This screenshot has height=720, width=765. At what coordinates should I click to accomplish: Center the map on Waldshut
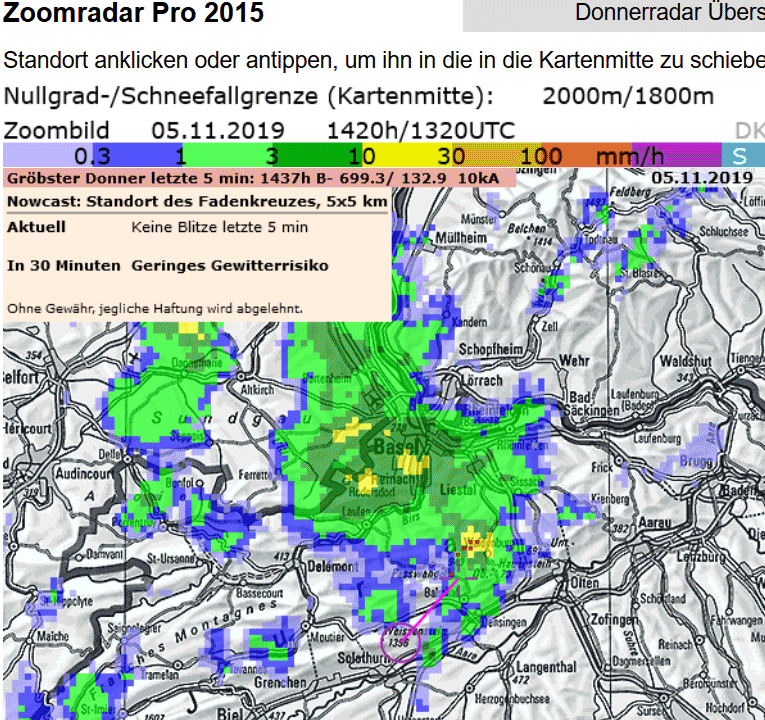coord(685,361)
